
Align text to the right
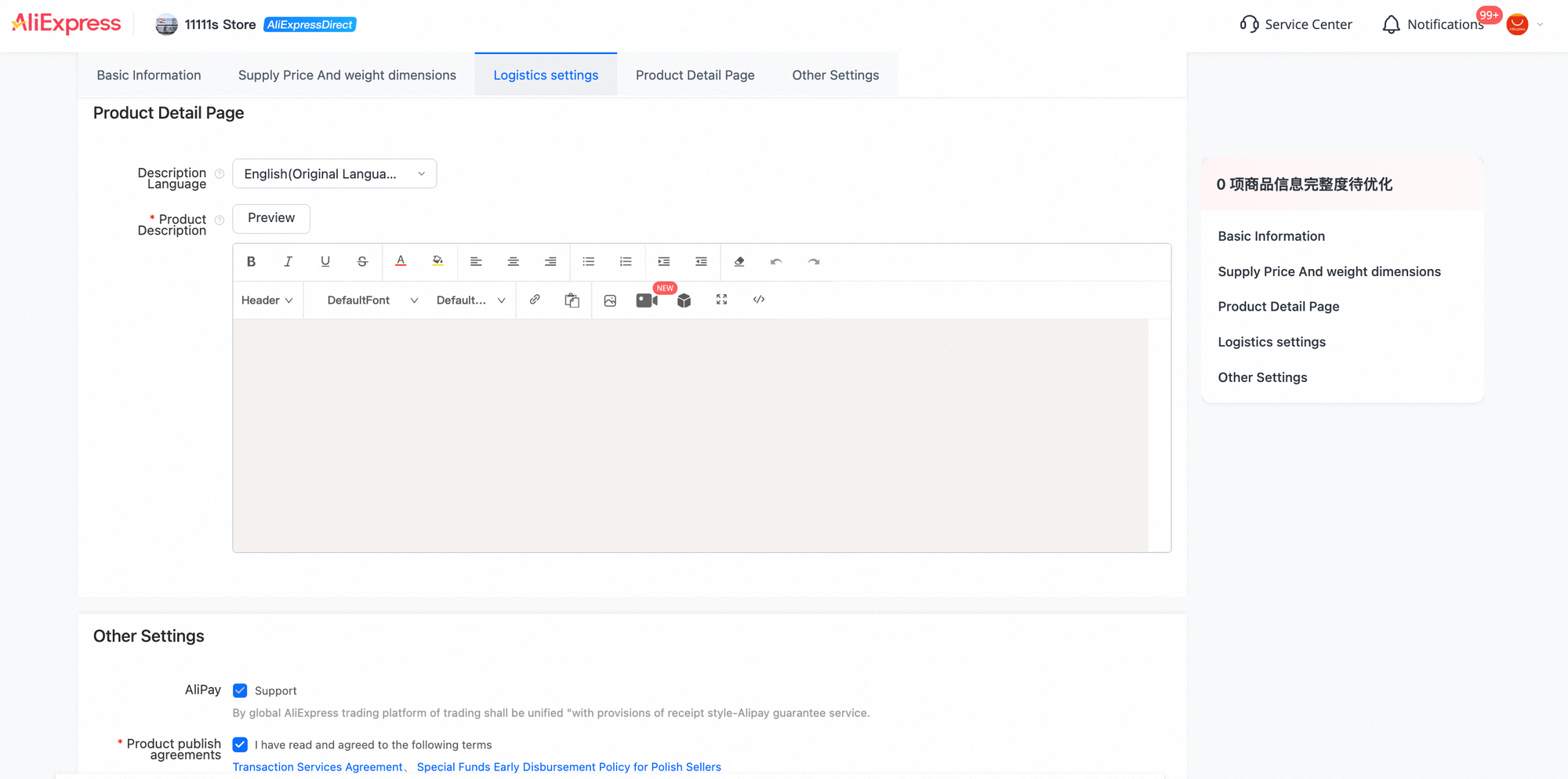pos(550,262)
